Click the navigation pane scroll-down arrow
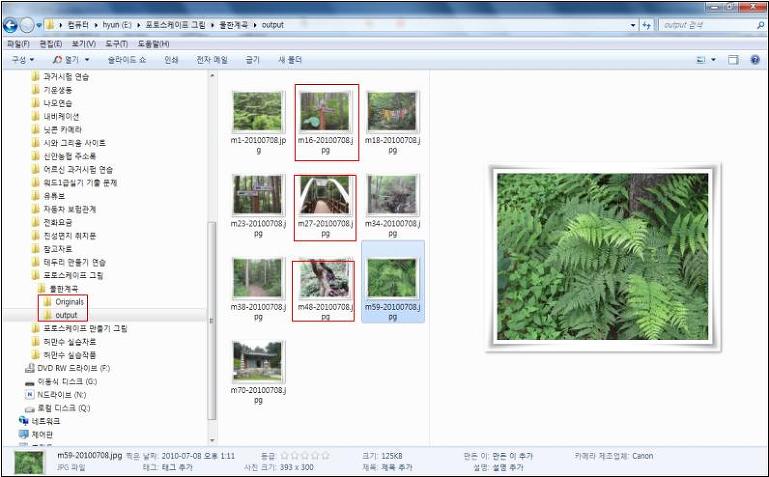The image size is (769, 477). click(212, 440)
